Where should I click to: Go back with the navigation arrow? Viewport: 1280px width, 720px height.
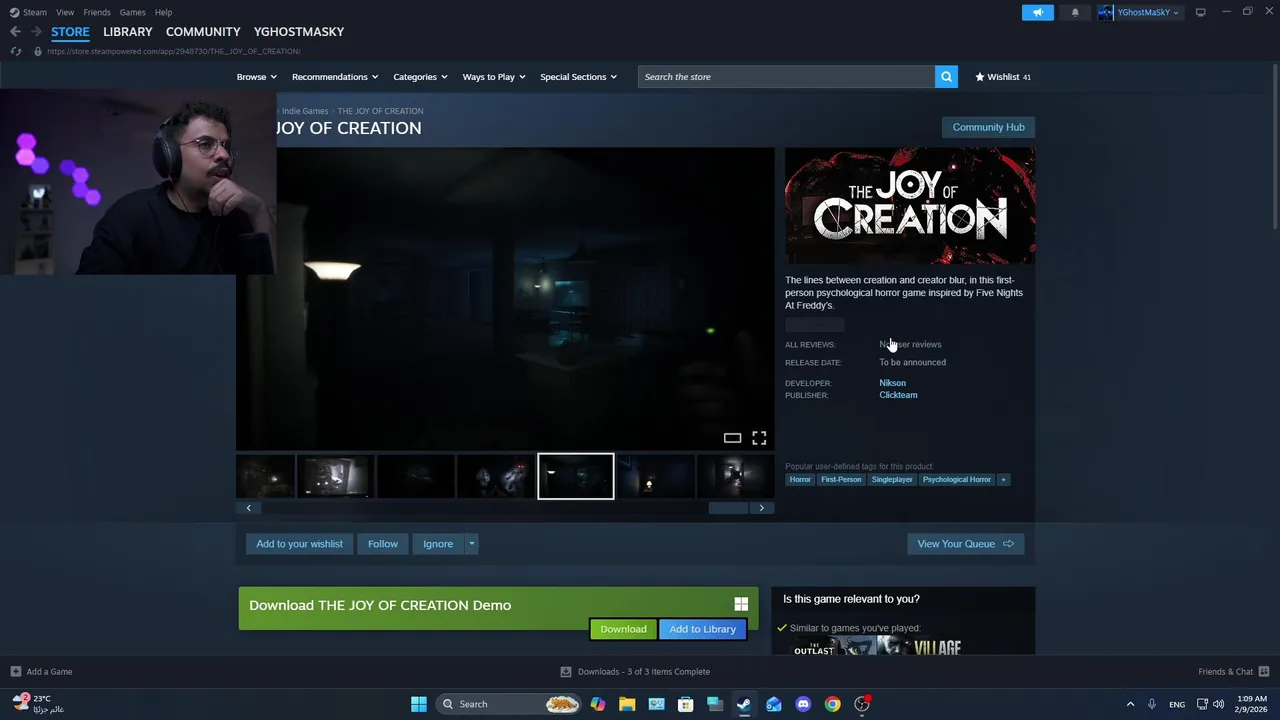[15, 32]
